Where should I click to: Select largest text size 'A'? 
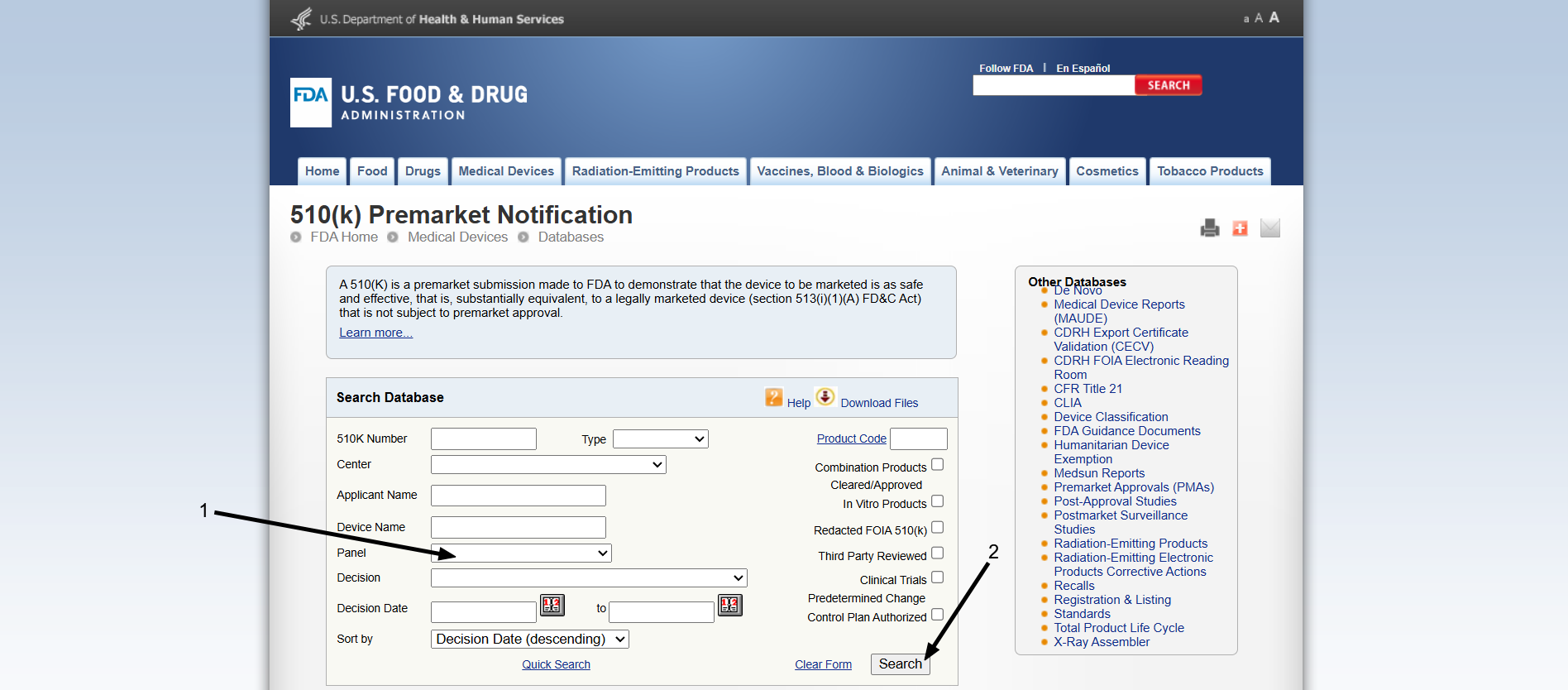pyautogui.click(x=1274, y=17)
